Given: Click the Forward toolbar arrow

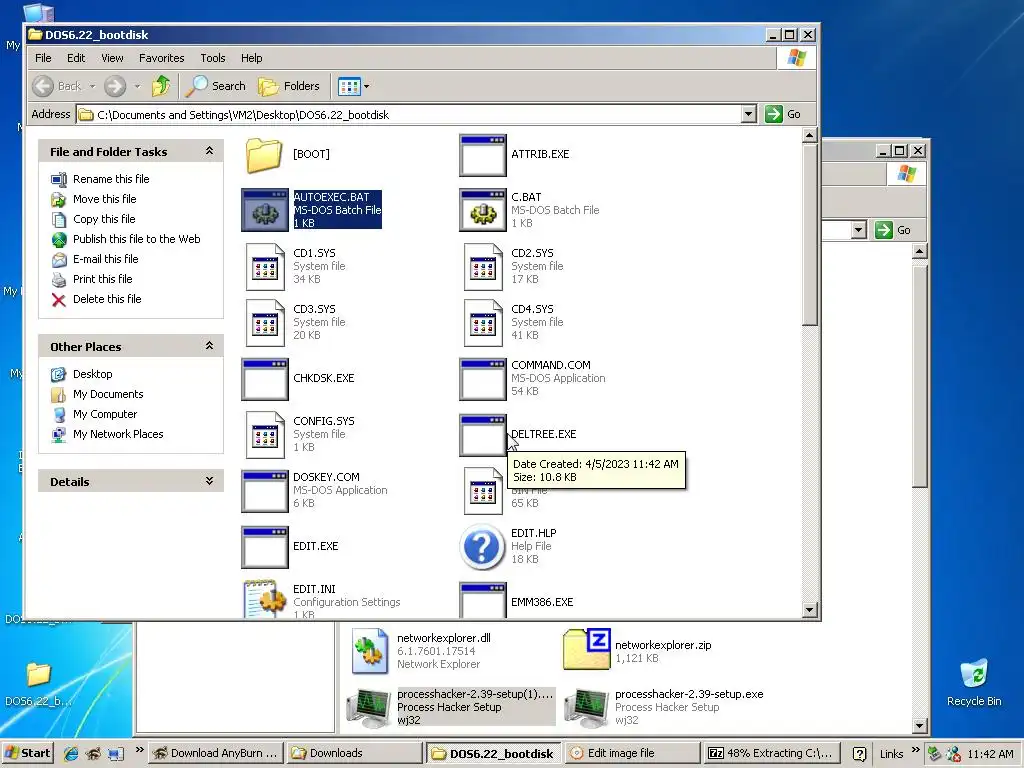Looking at the screenshot, I should point(115,86).
